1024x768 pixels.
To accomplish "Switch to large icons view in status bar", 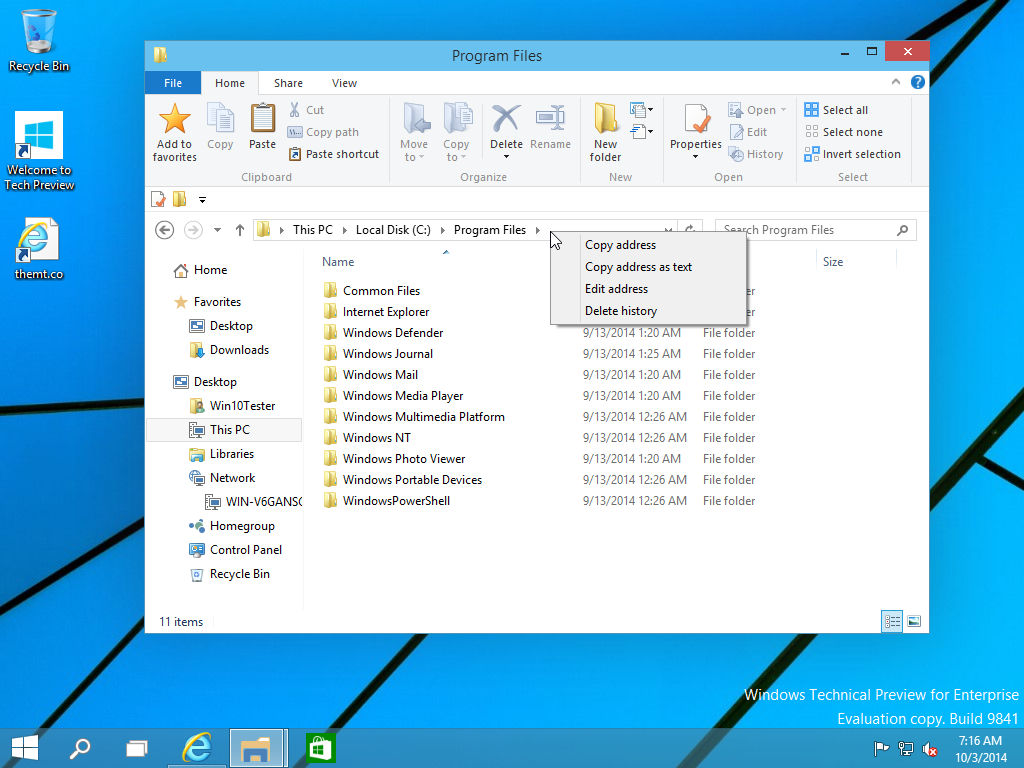I will coord(914,621).
